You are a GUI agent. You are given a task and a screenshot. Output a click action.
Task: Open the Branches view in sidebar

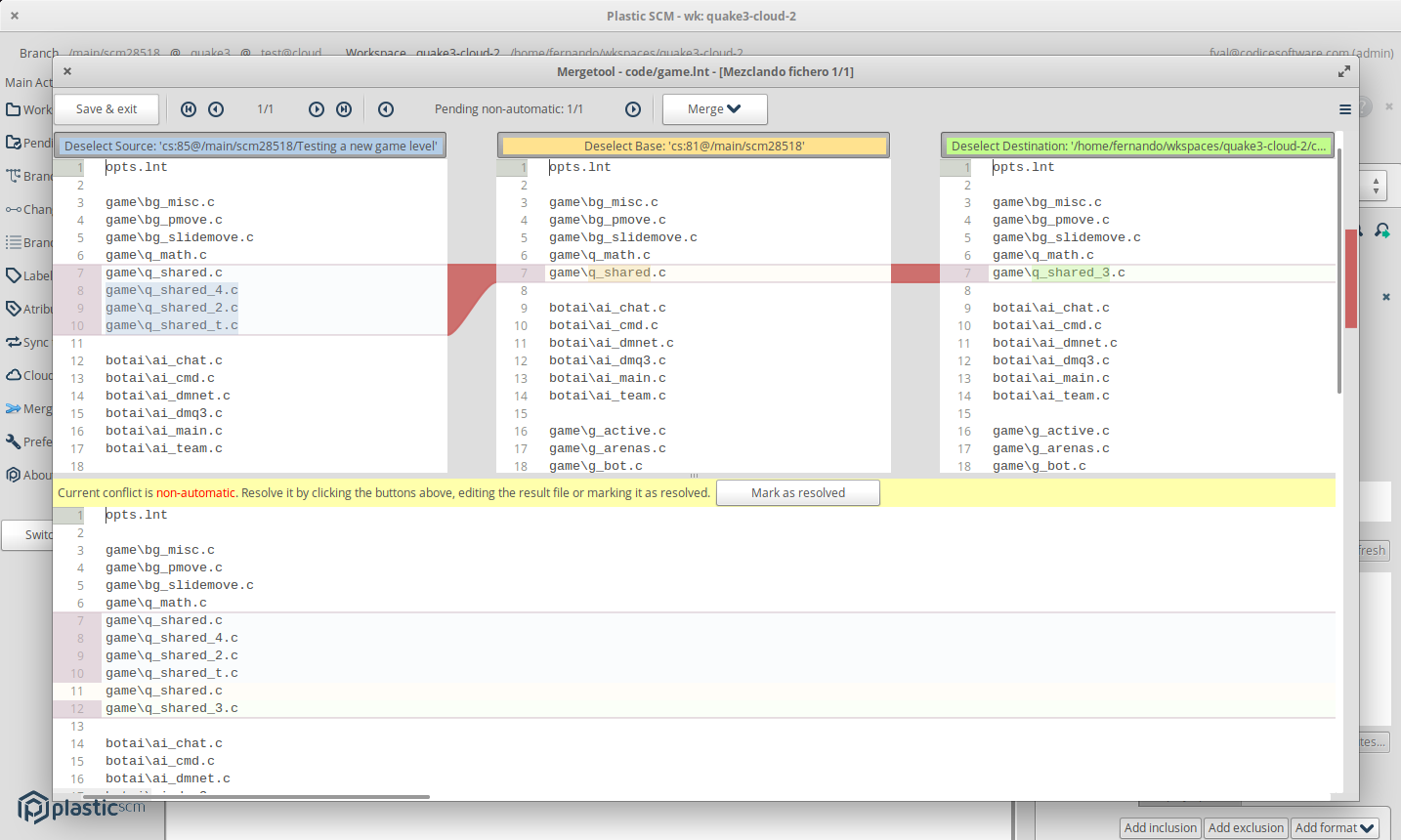(14, 176)
